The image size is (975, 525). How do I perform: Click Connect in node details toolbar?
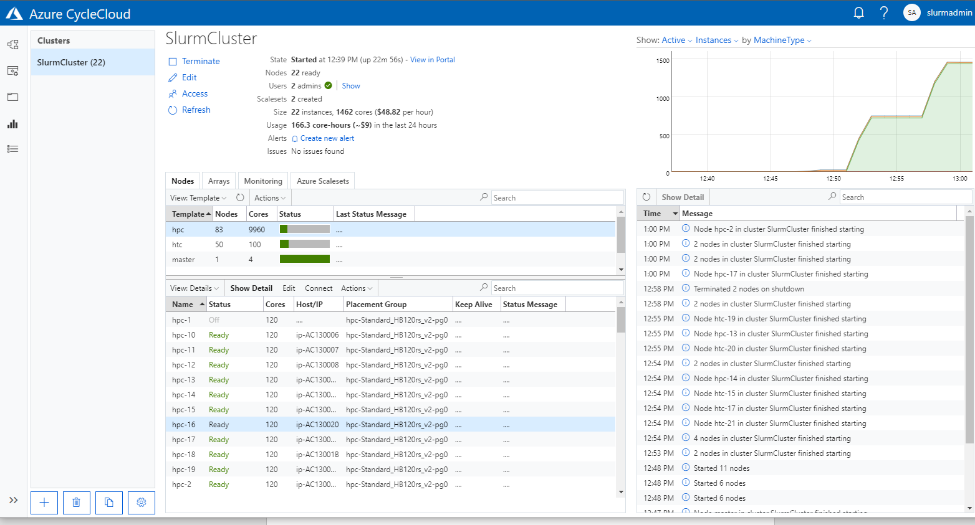point(318,288)
